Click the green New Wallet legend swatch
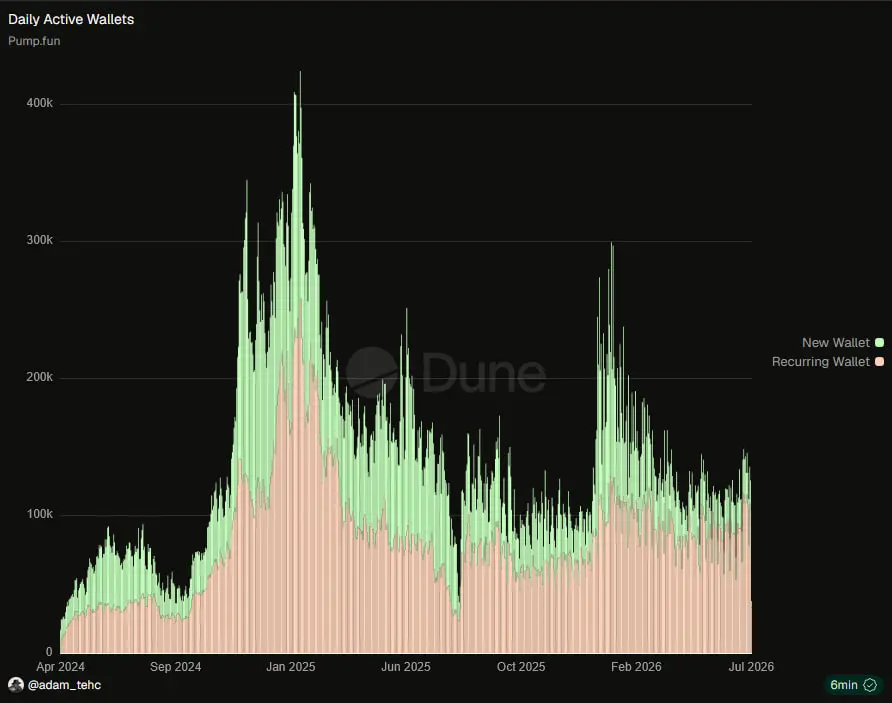Image resolution: width=892 pixels, height=703 pixels. 879,342
